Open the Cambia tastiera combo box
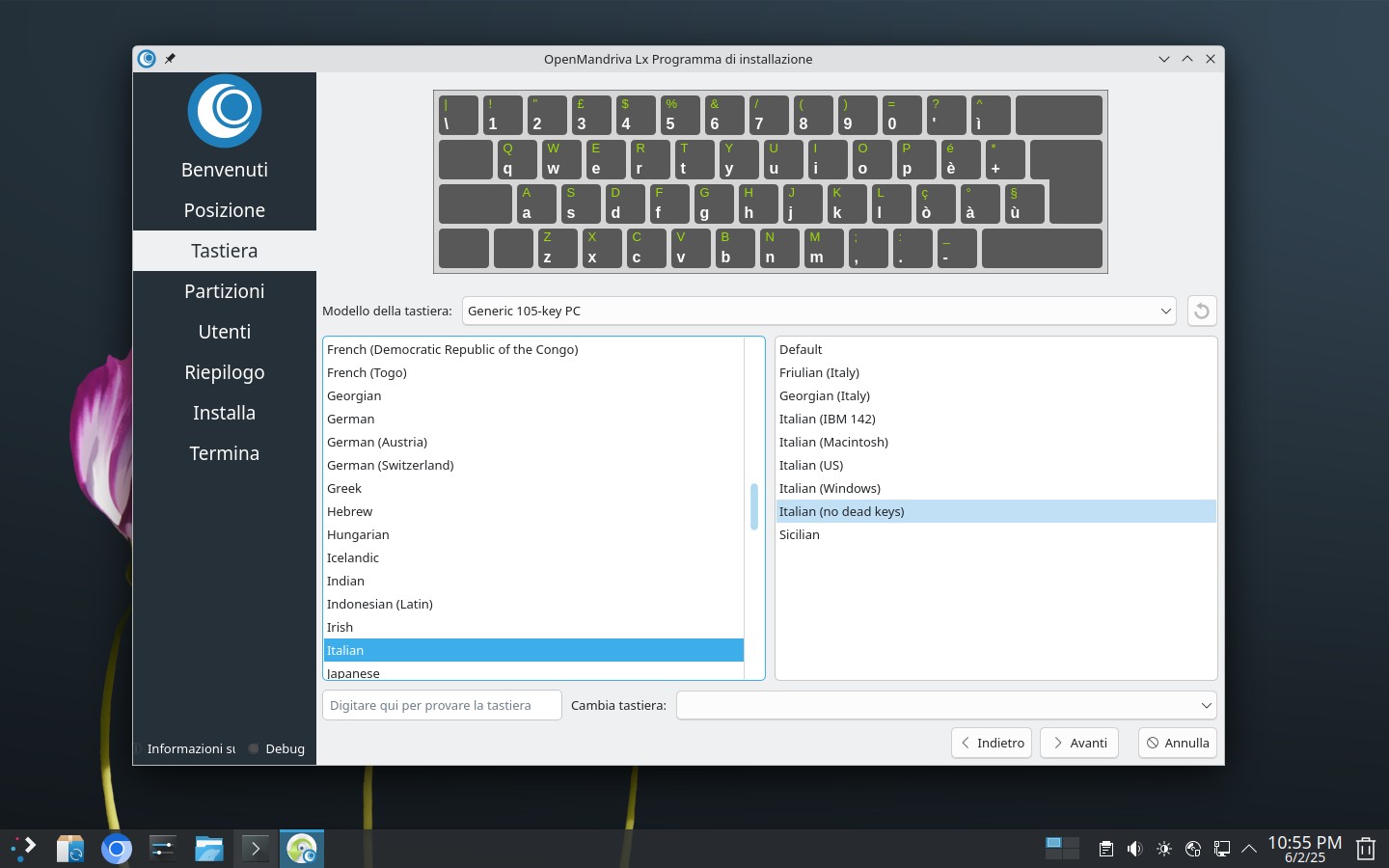The image size is (1389, 868). point(946,705)
